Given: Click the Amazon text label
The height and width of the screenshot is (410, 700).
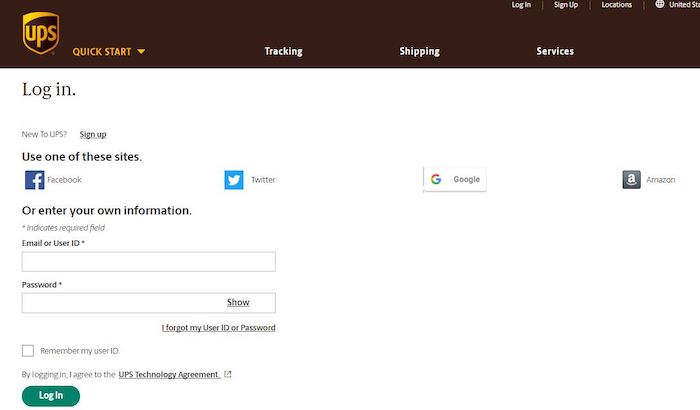Looking at the screenshot, I should click(x=661, y=180).
